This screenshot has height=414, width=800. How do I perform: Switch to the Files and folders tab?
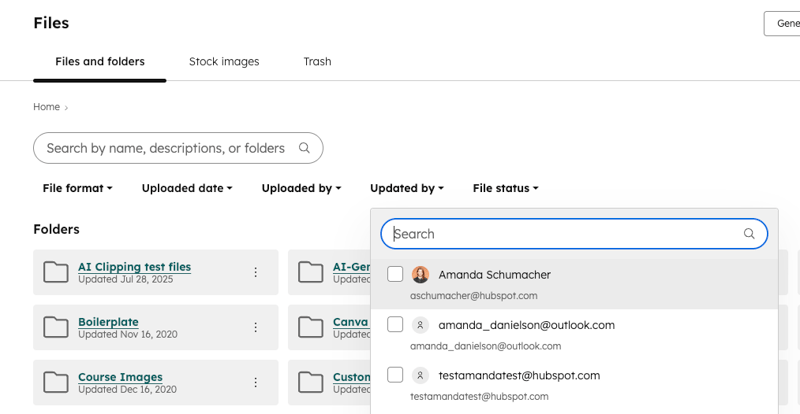tap(100, 62)
